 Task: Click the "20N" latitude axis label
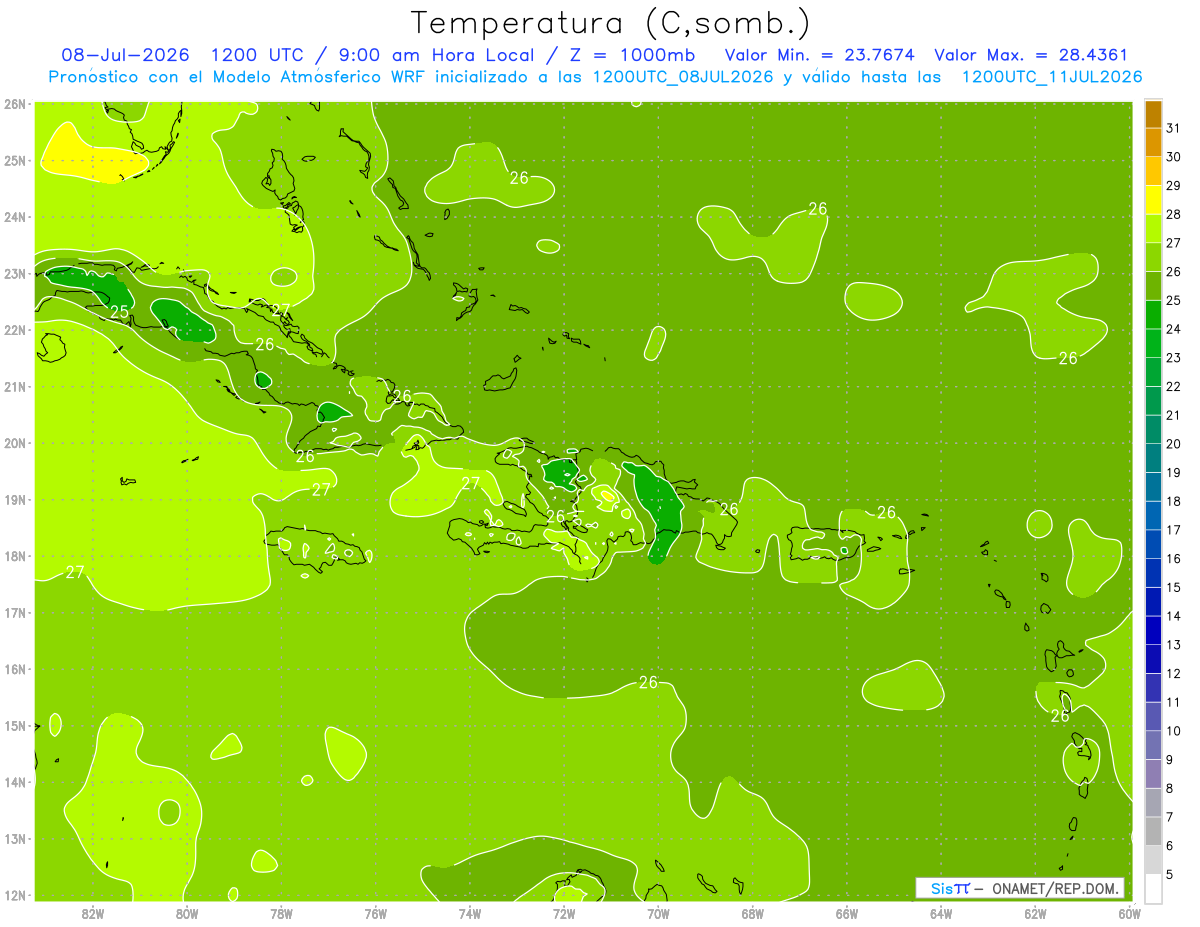pos(14,443)
